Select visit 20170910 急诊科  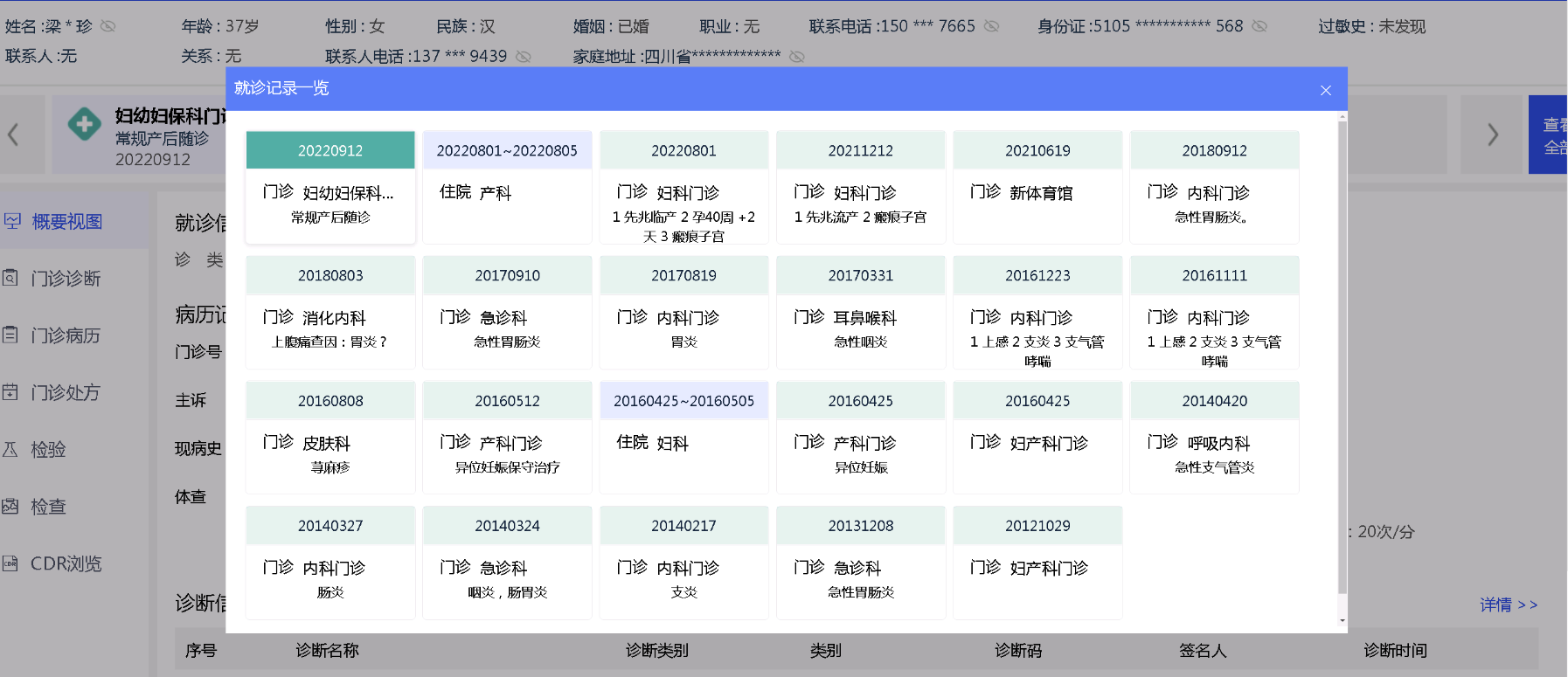click(x=507, y=313)
